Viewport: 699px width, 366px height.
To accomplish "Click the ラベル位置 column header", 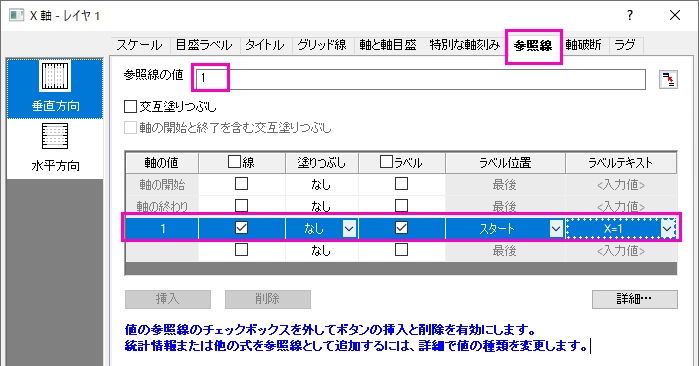I will click(x=505, y=163).
